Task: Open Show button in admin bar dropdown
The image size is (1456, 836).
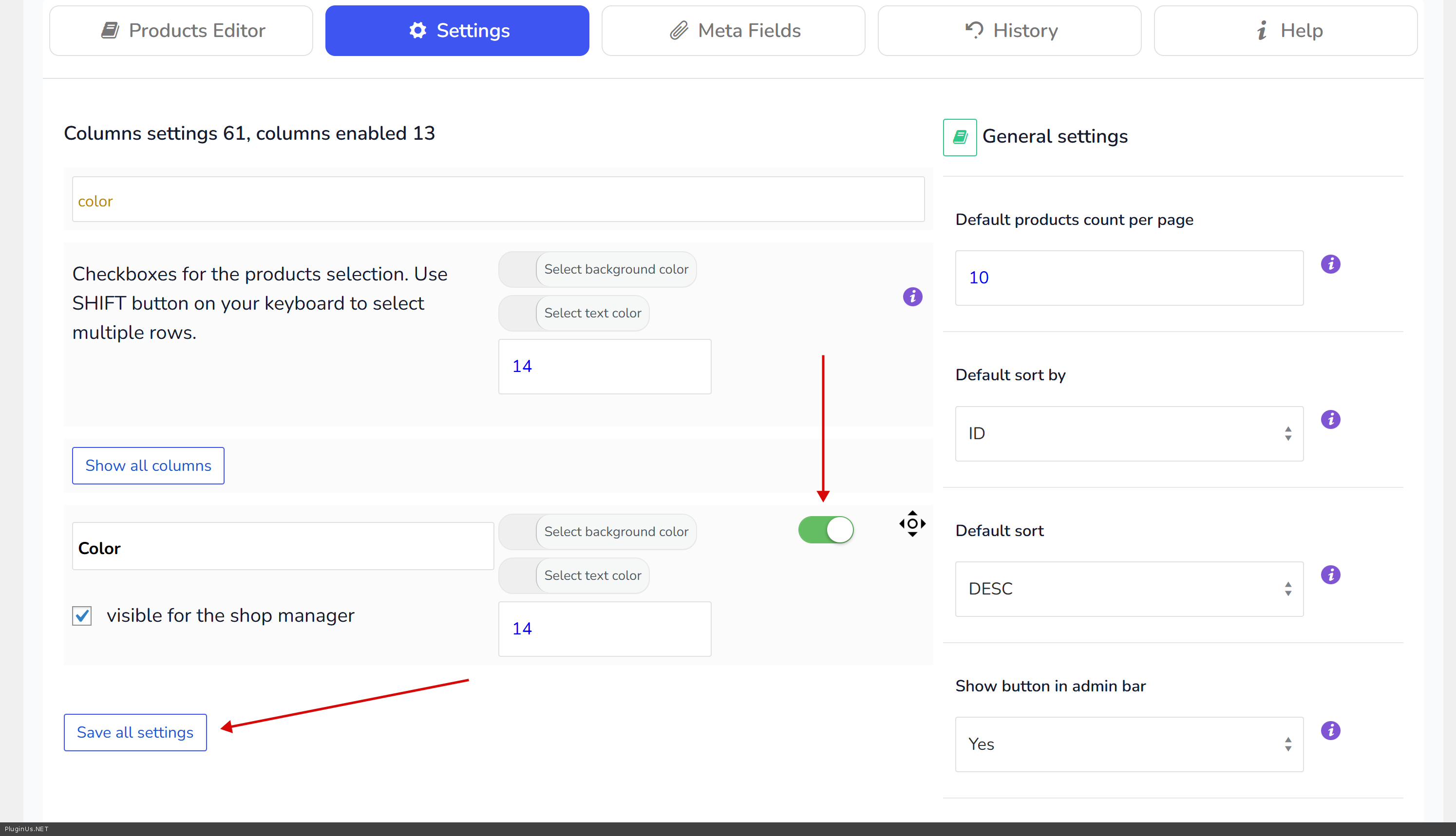Action: click(1129, 744)
